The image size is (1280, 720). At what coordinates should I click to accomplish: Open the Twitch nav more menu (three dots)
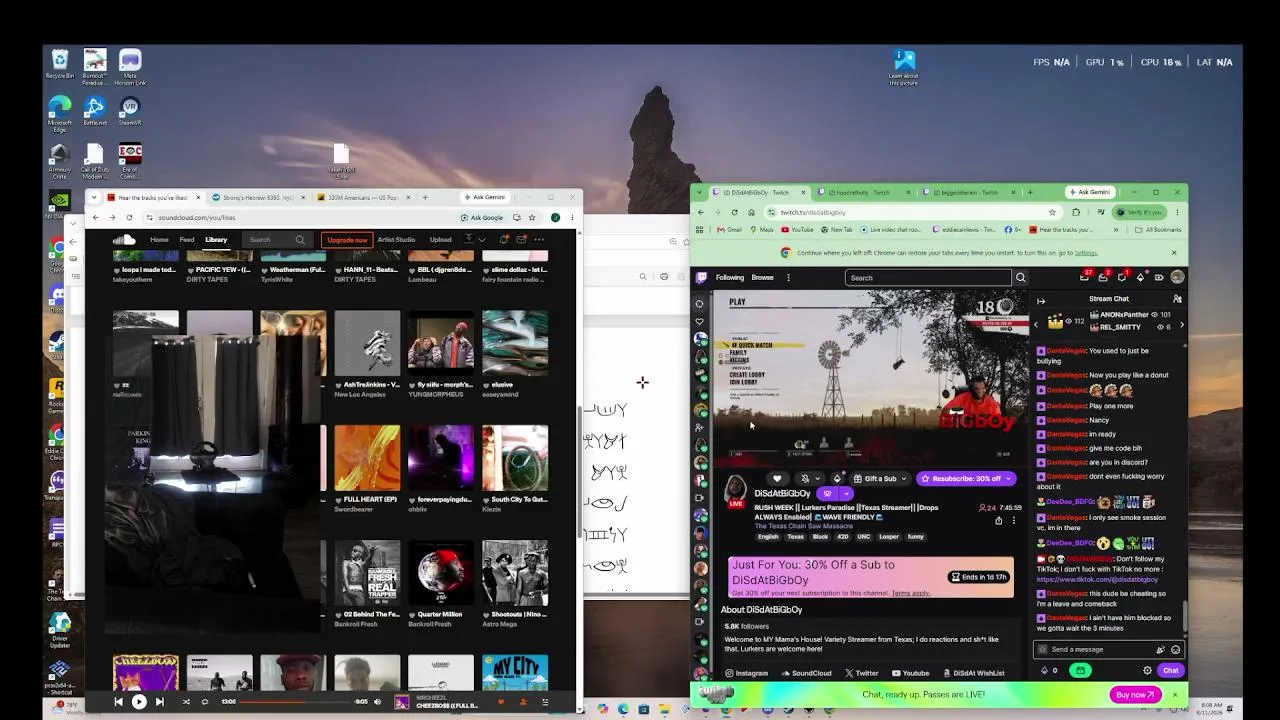tap(788, 278)
